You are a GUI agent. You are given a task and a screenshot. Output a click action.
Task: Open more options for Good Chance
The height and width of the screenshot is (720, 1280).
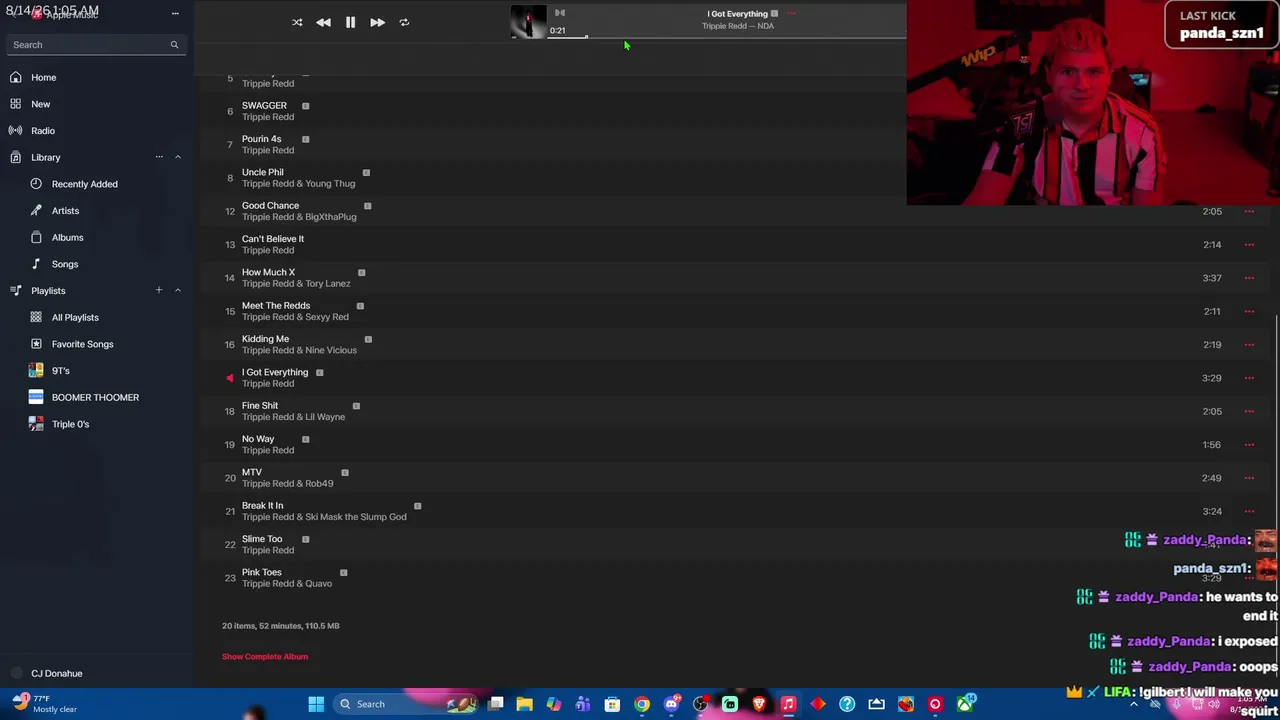(x=1249, y=211)
